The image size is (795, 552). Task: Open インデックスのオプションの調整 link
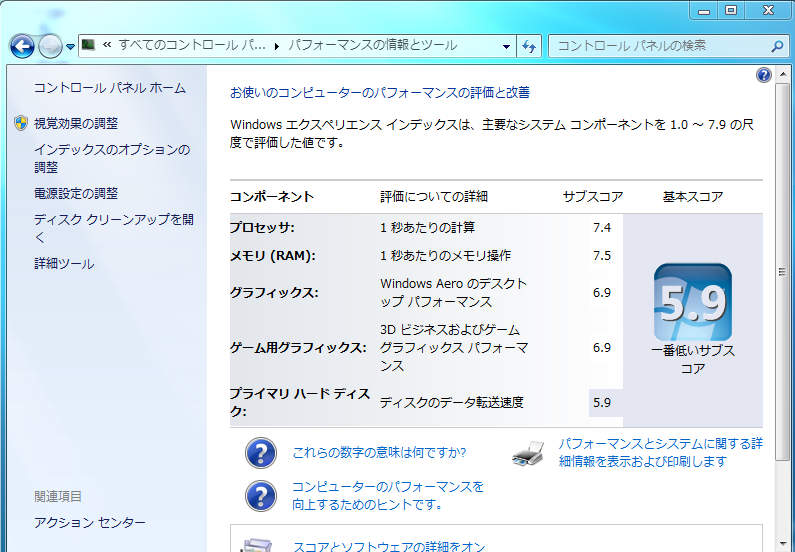point(112,158)
